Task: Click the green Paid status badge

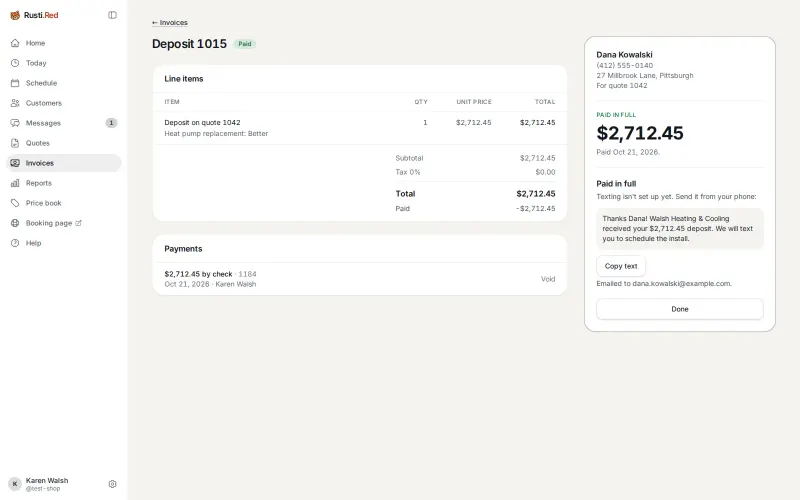Action: (245, 44)
